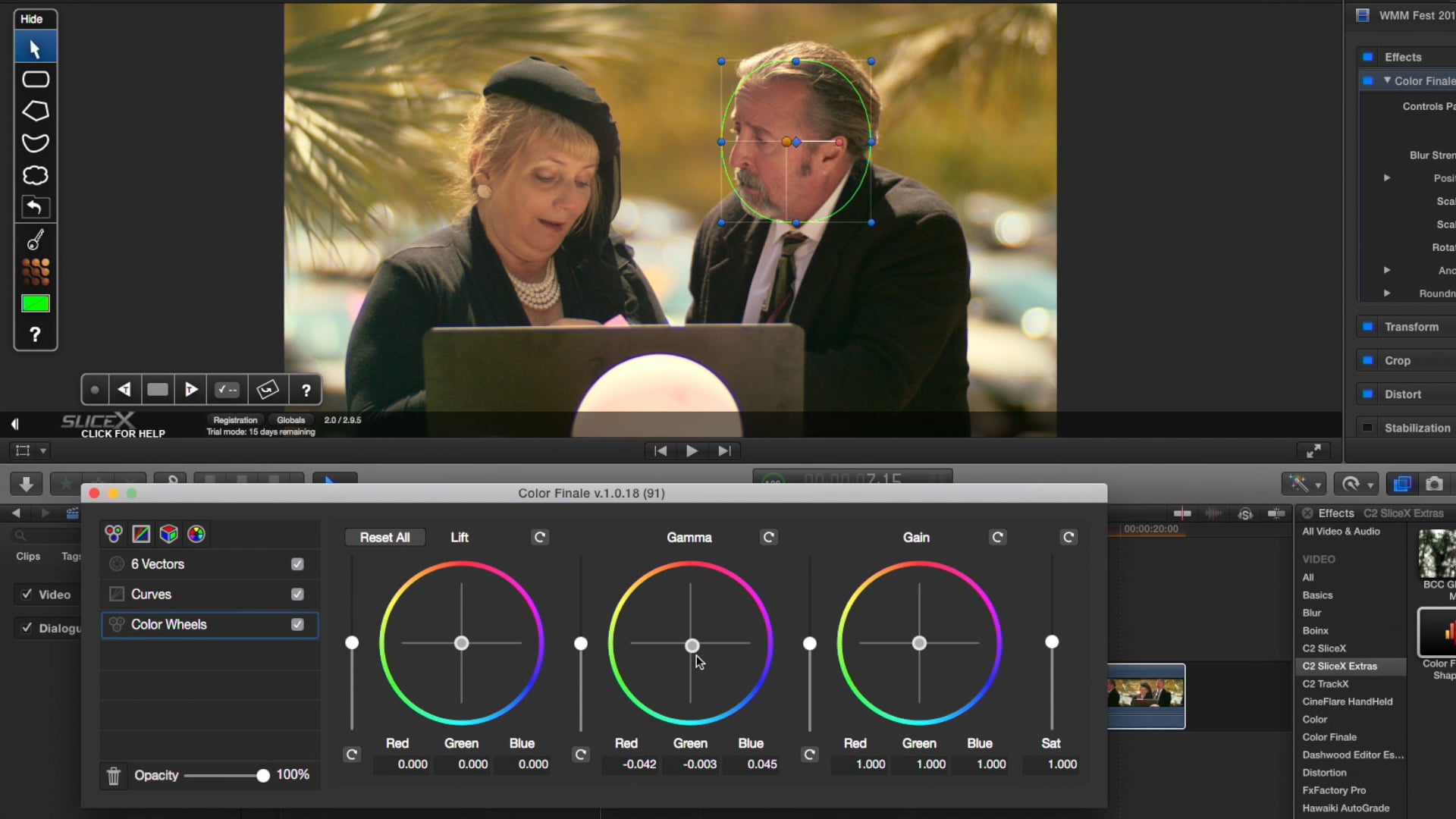
Task: Add Color Wheels layer icon in Color Finale
Action: click(114, 534)
